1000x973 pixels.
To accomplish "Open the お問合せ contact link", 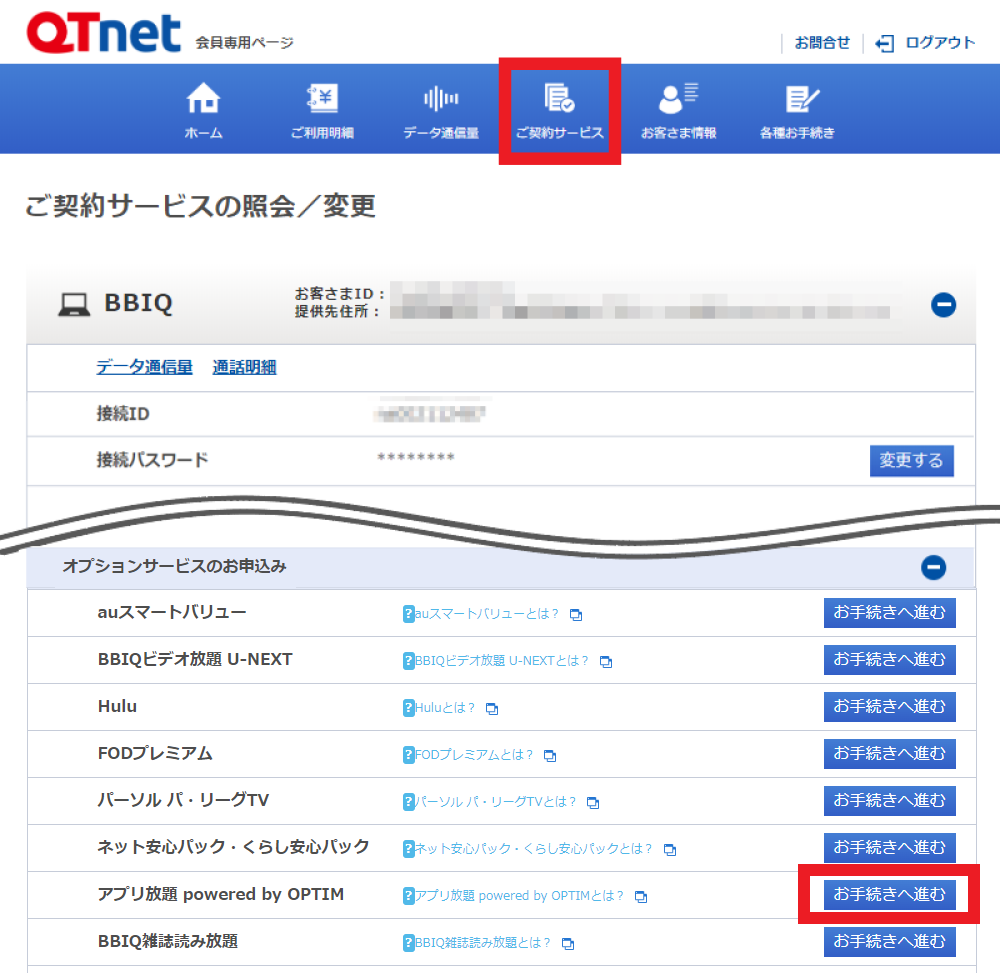I will pyautogui.click(x=822, y=43).
